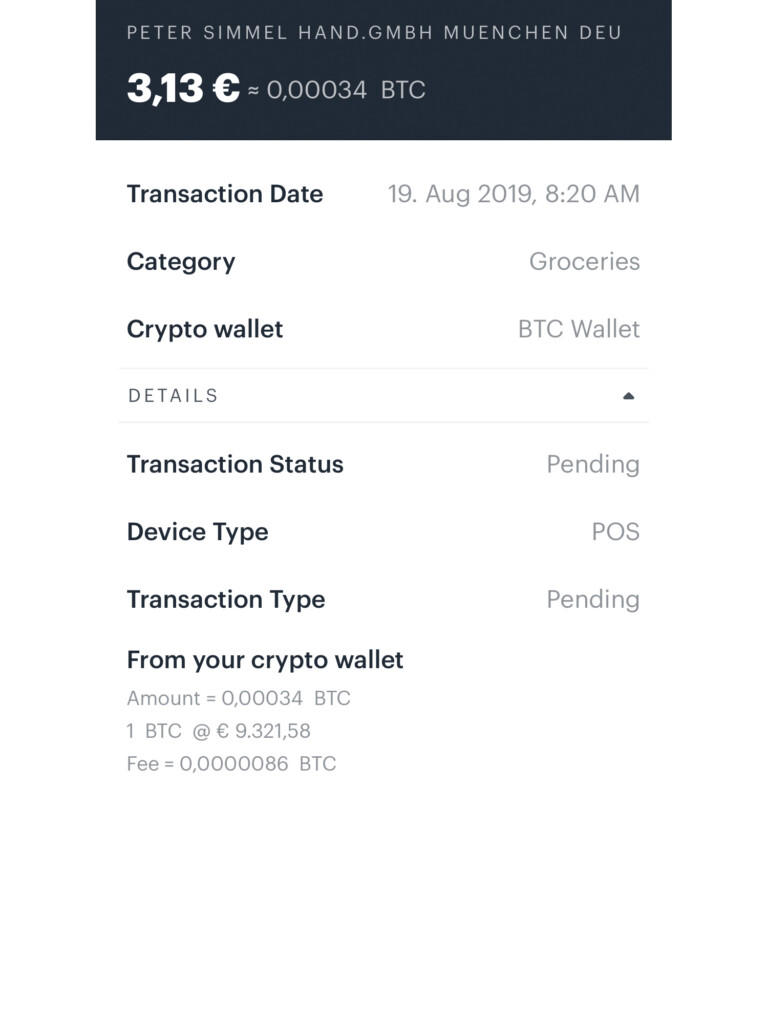Select the Groceries category value

tap(584, 261)
